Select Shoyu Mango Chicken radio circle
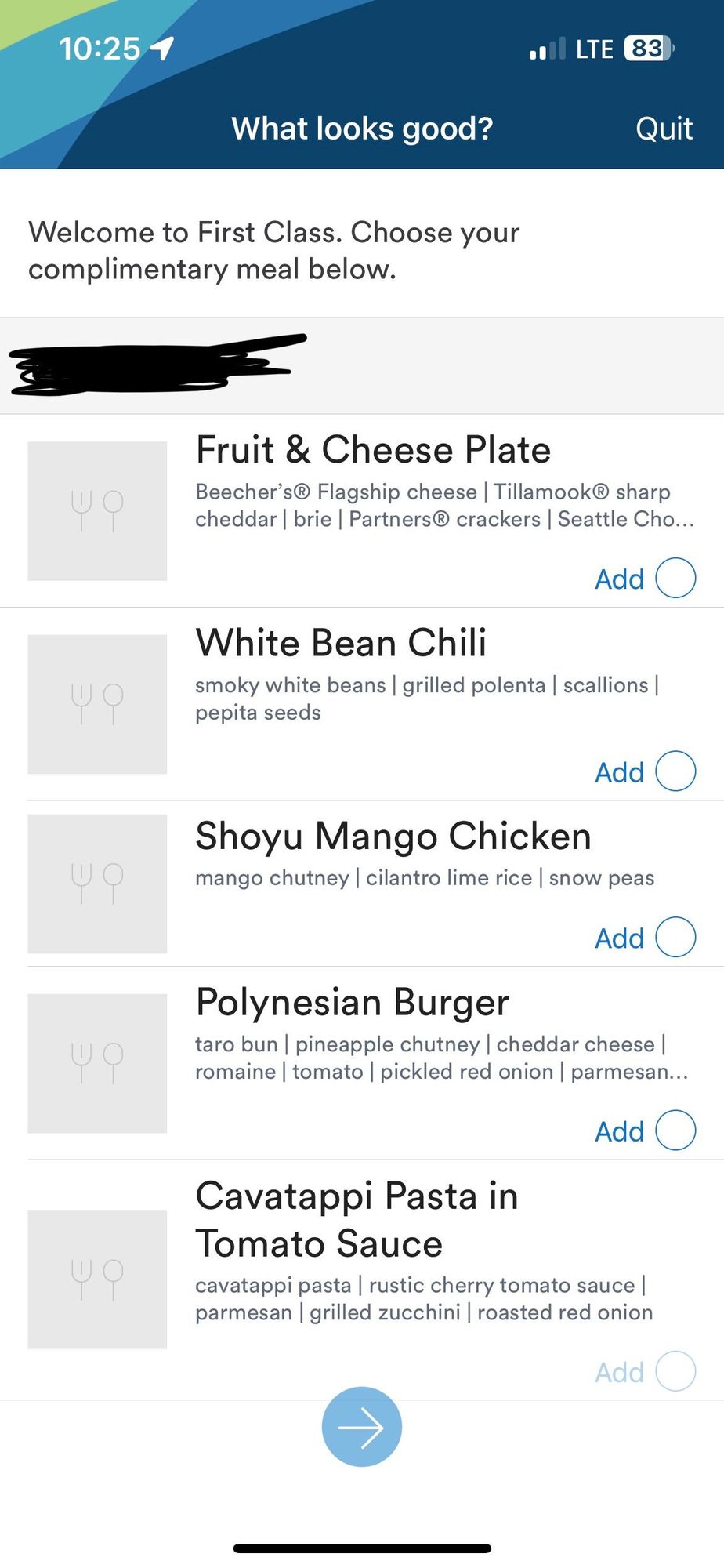The height and width of the screenshot is (1568, 724). coord(675,937)
